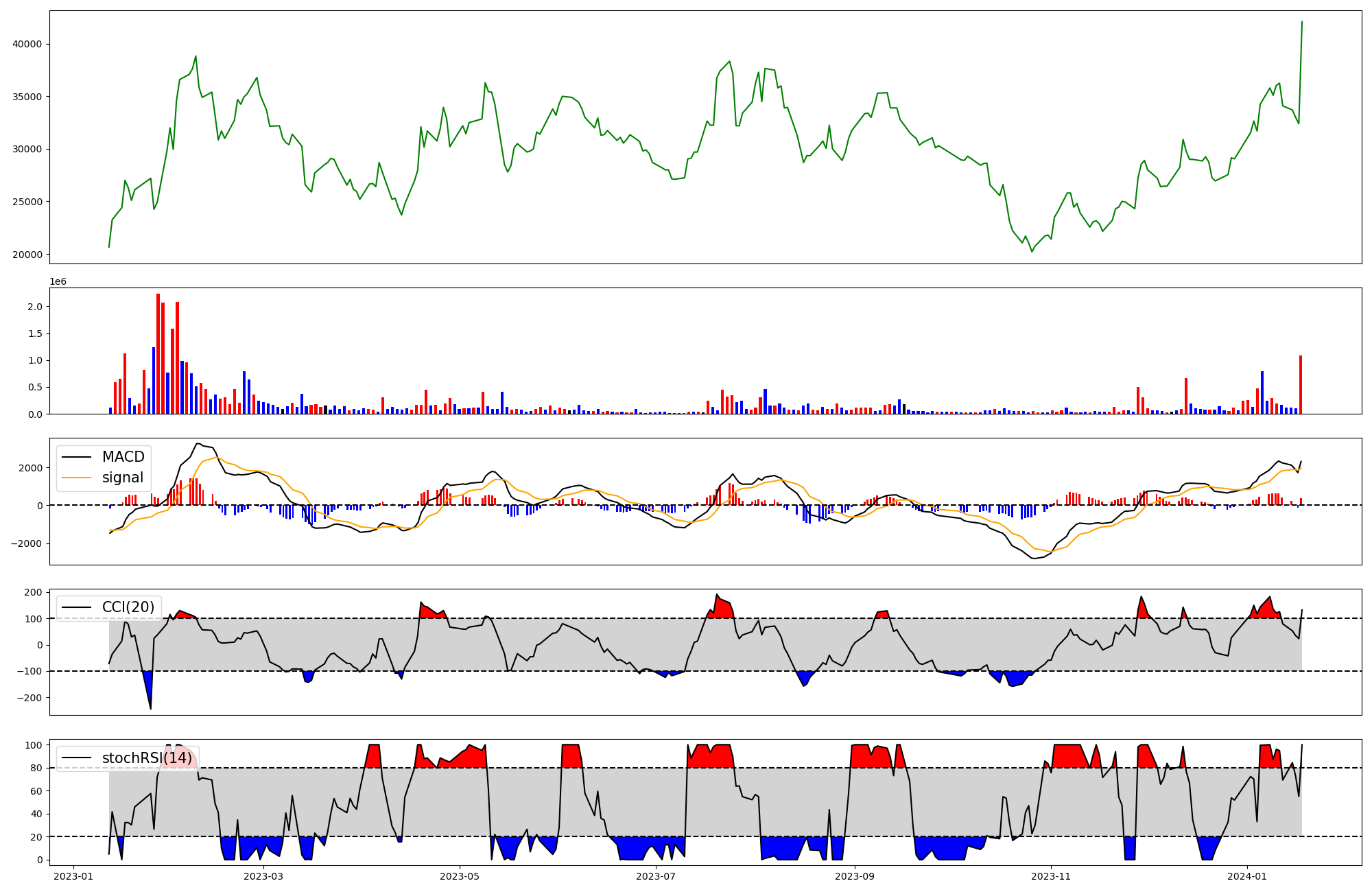
Task: Click the last red volume bar on right
Action: point(1300,384)
